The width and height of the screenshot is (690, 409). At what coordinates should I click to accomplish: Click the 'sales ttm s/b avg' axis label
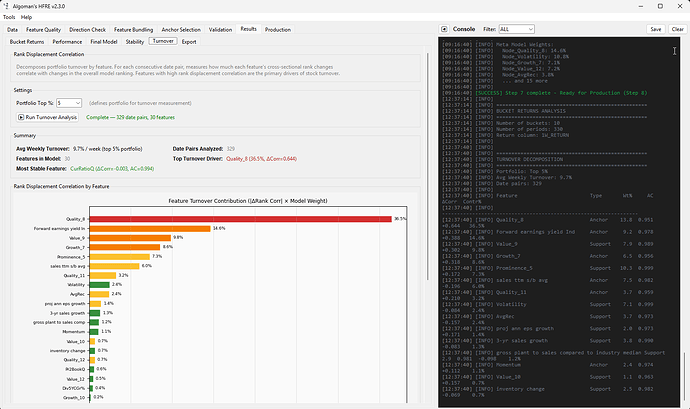pos(67,266)
